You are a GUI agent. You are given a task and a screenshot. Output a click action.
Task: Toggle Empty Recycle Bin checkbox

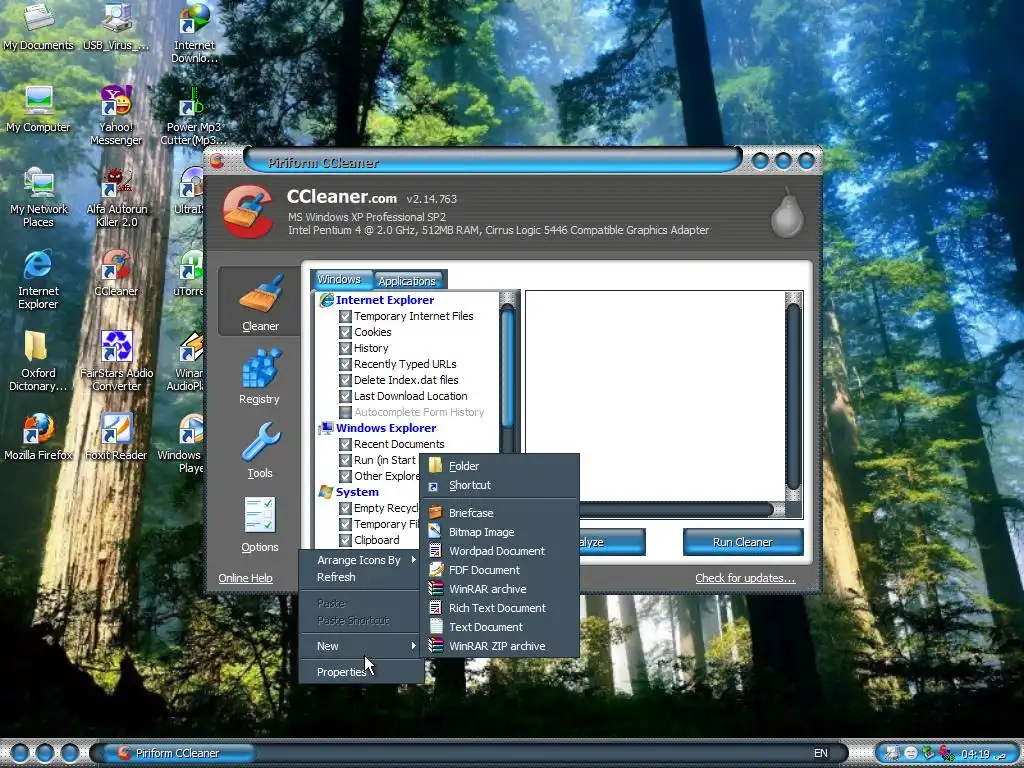click(345, 508)
